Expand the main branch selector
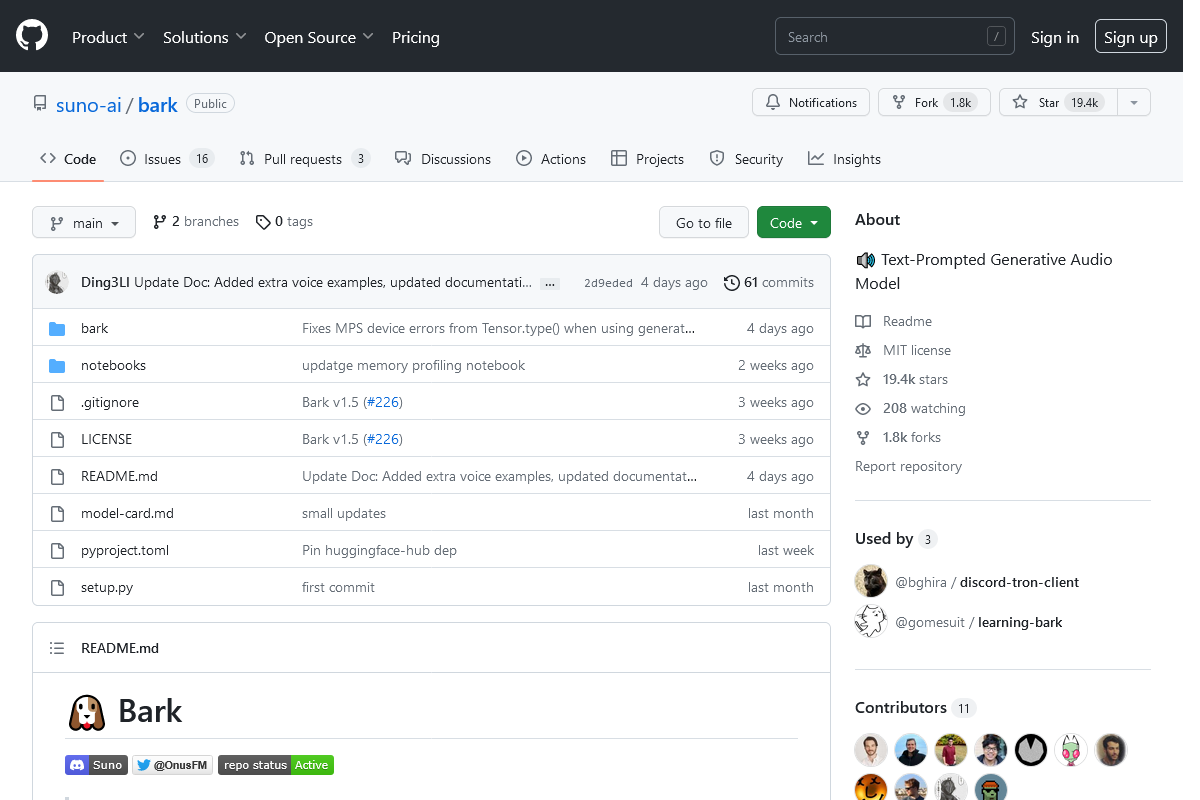The height and width of the screenshot is (800, 1200). click(x=84, y=222)
